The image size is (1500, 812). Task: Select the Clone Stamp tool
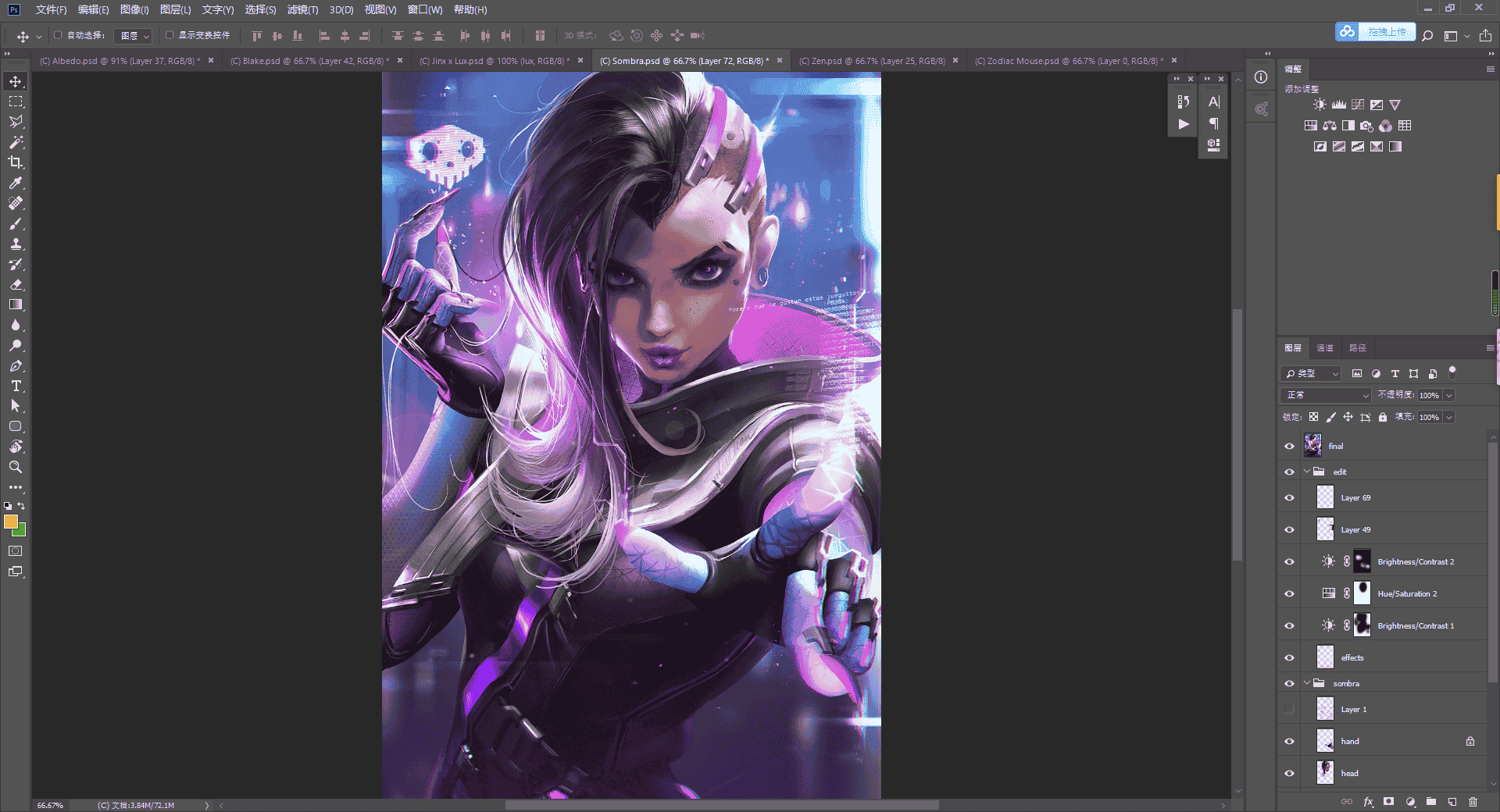16,244
